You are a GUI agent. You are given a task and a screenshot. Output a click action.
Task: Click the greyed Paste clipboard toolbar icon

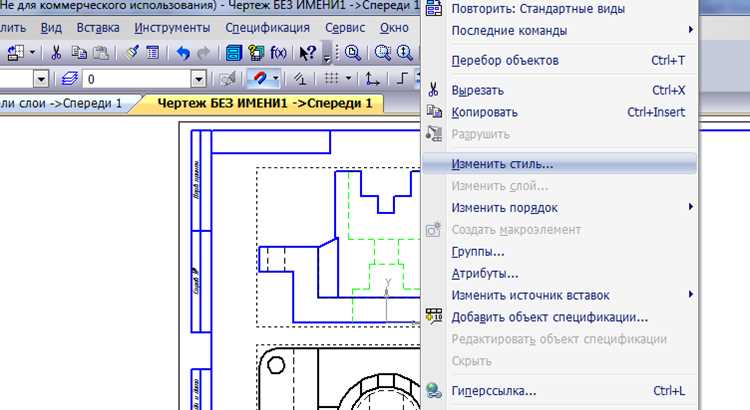(x=100, y=53)
